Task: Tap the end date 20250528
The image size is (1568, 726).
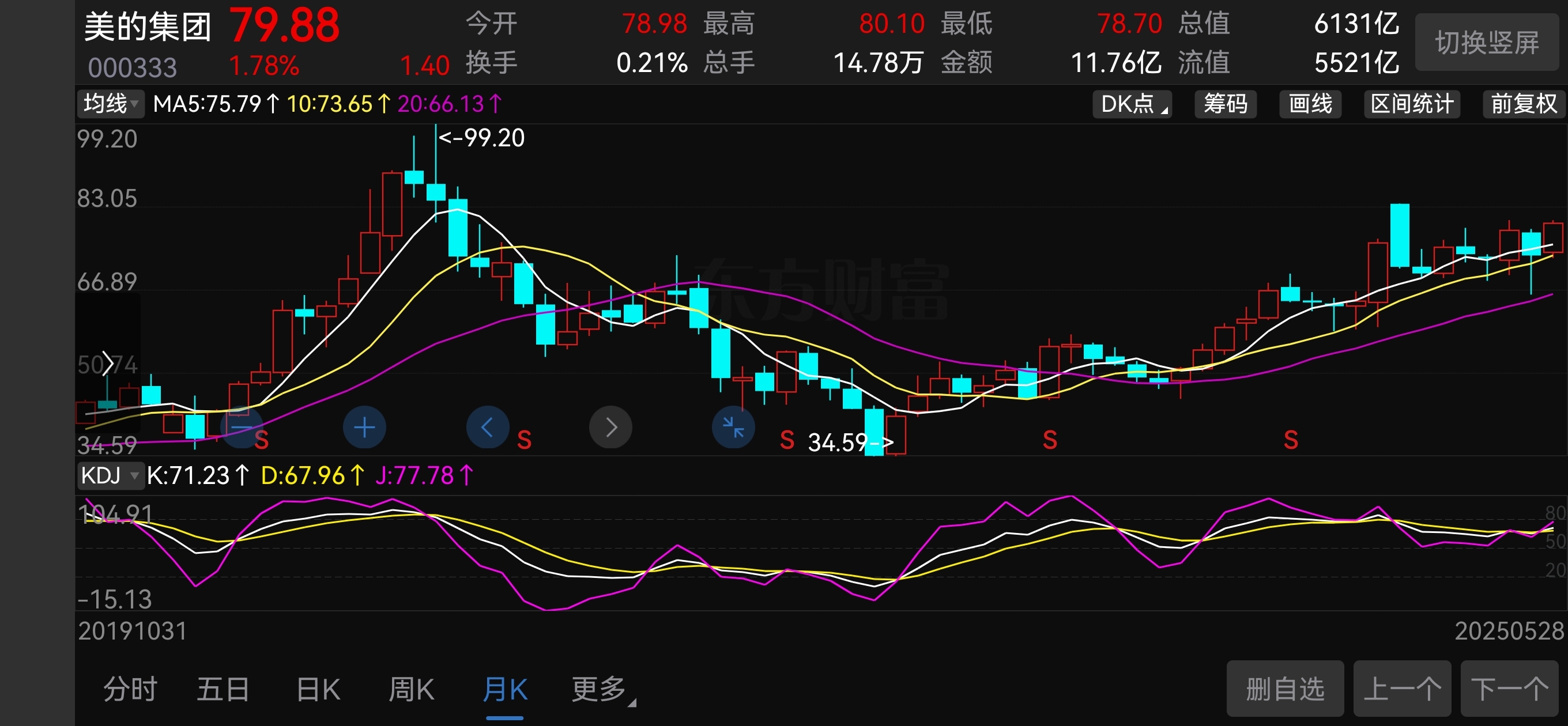Action: 1509,631
